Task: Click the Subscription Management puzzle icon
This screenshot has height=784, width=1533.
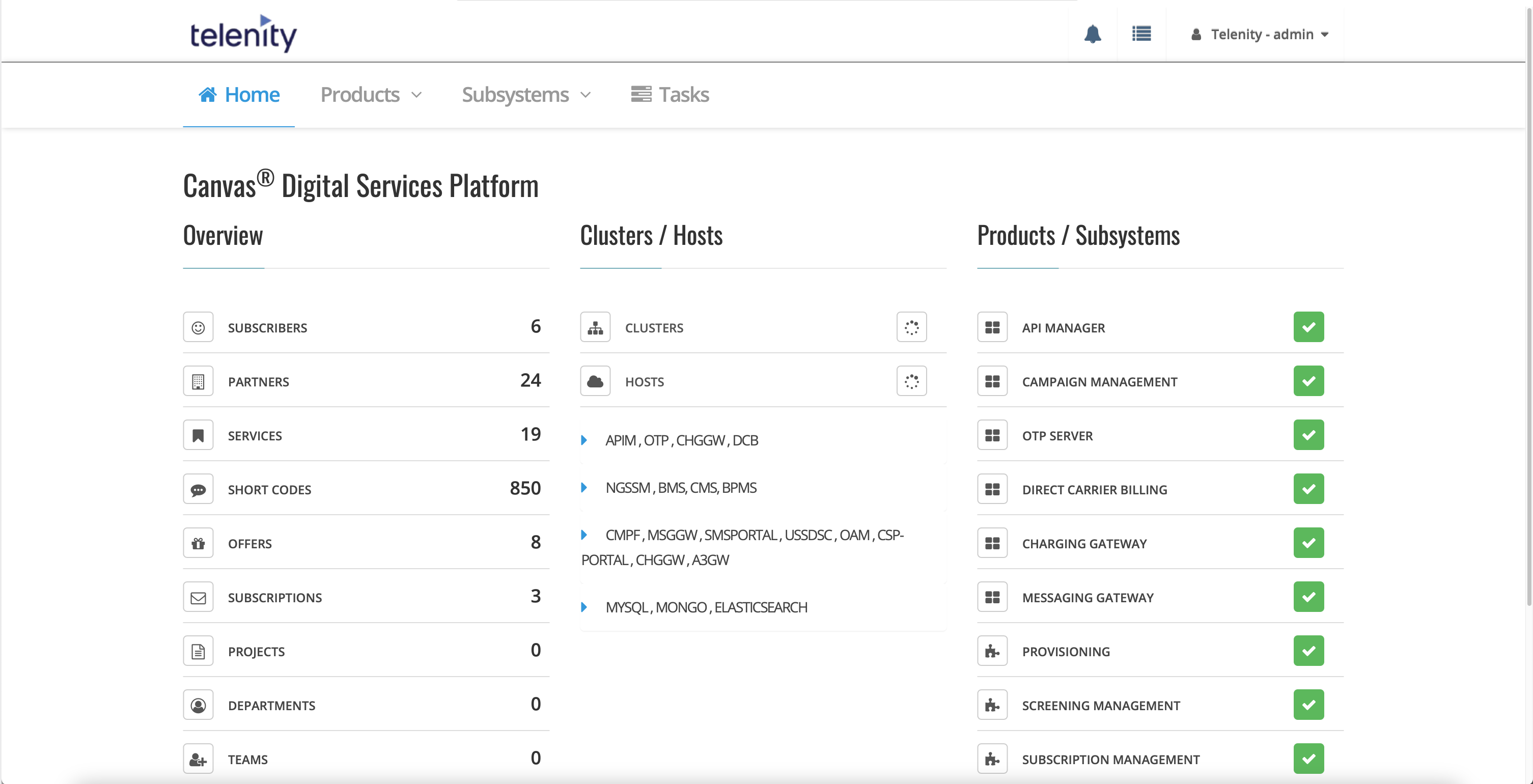Action: [992, 759]
